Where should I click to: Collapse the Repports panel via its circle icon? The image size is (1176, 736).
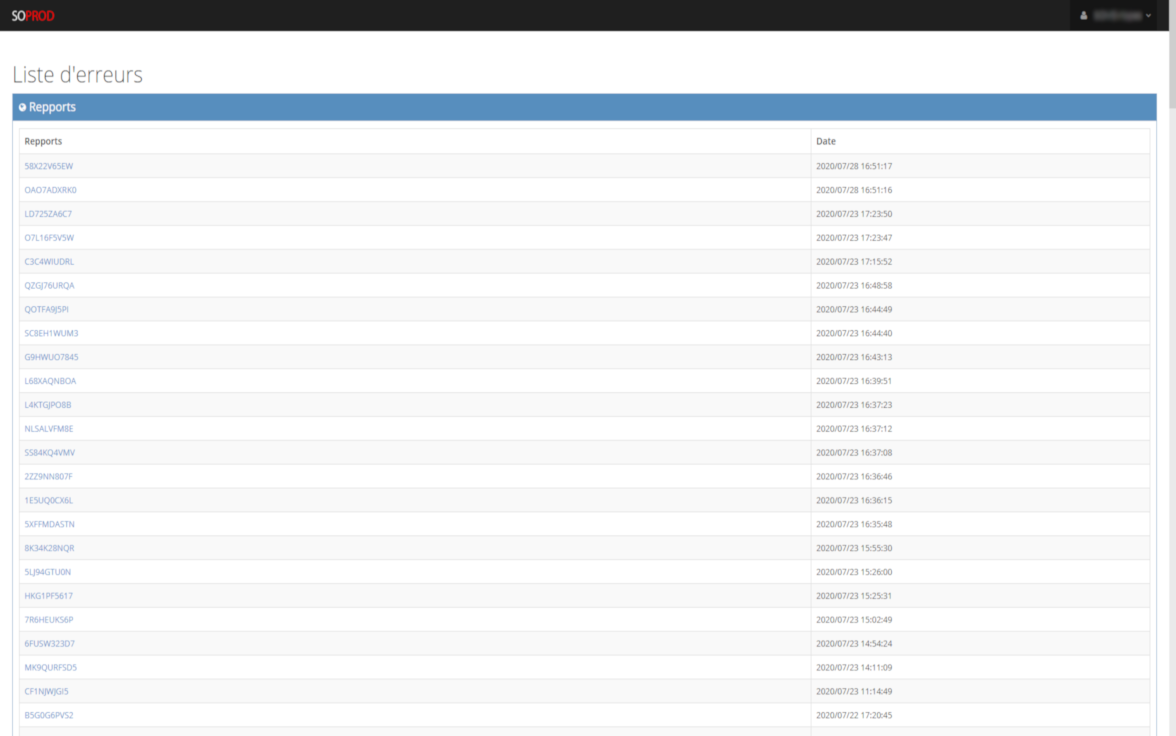[x=22, y=107]
